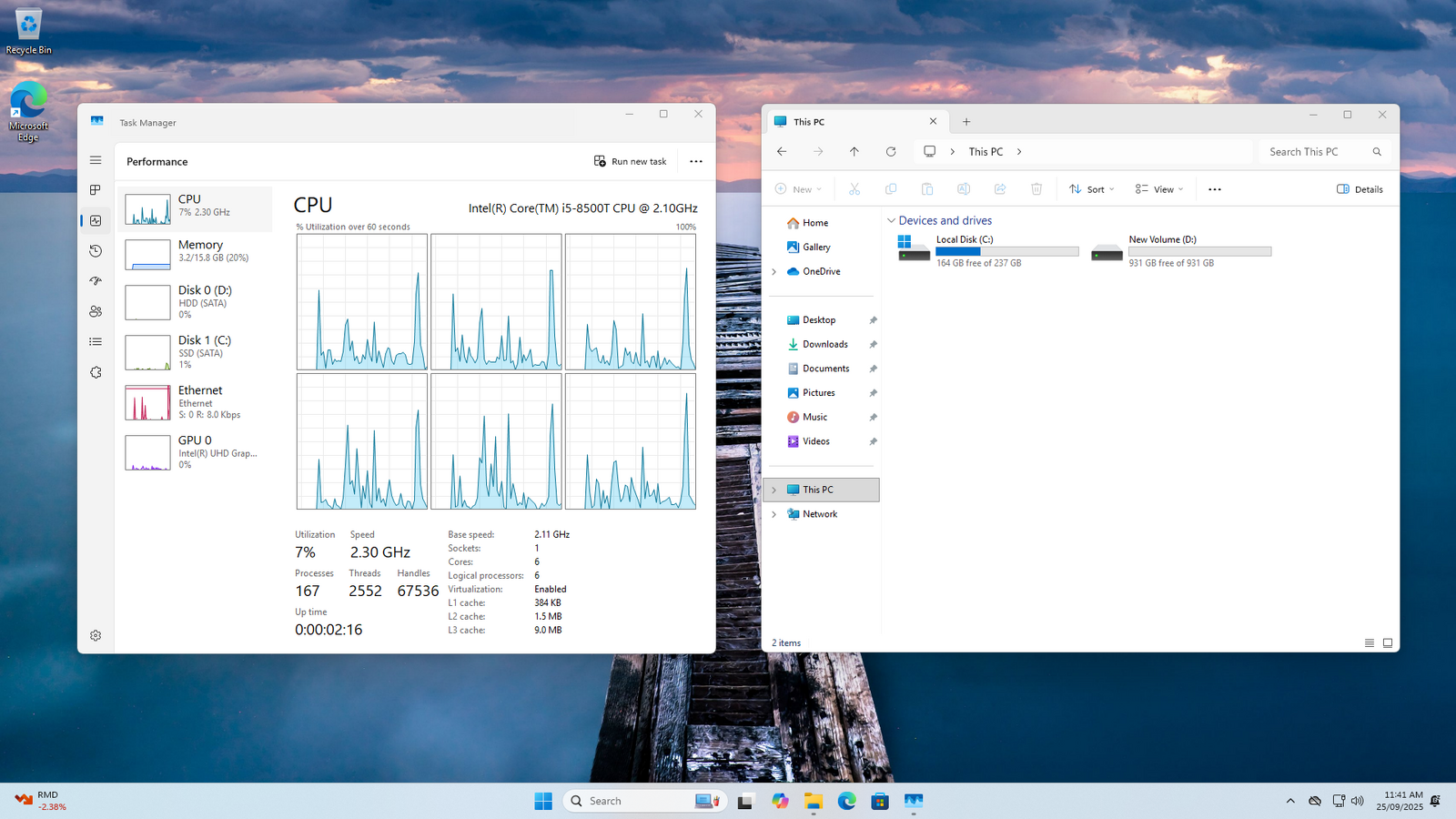Refresh the This PC view
This screenshot has height=819, width=1456.
click(891, 152)
